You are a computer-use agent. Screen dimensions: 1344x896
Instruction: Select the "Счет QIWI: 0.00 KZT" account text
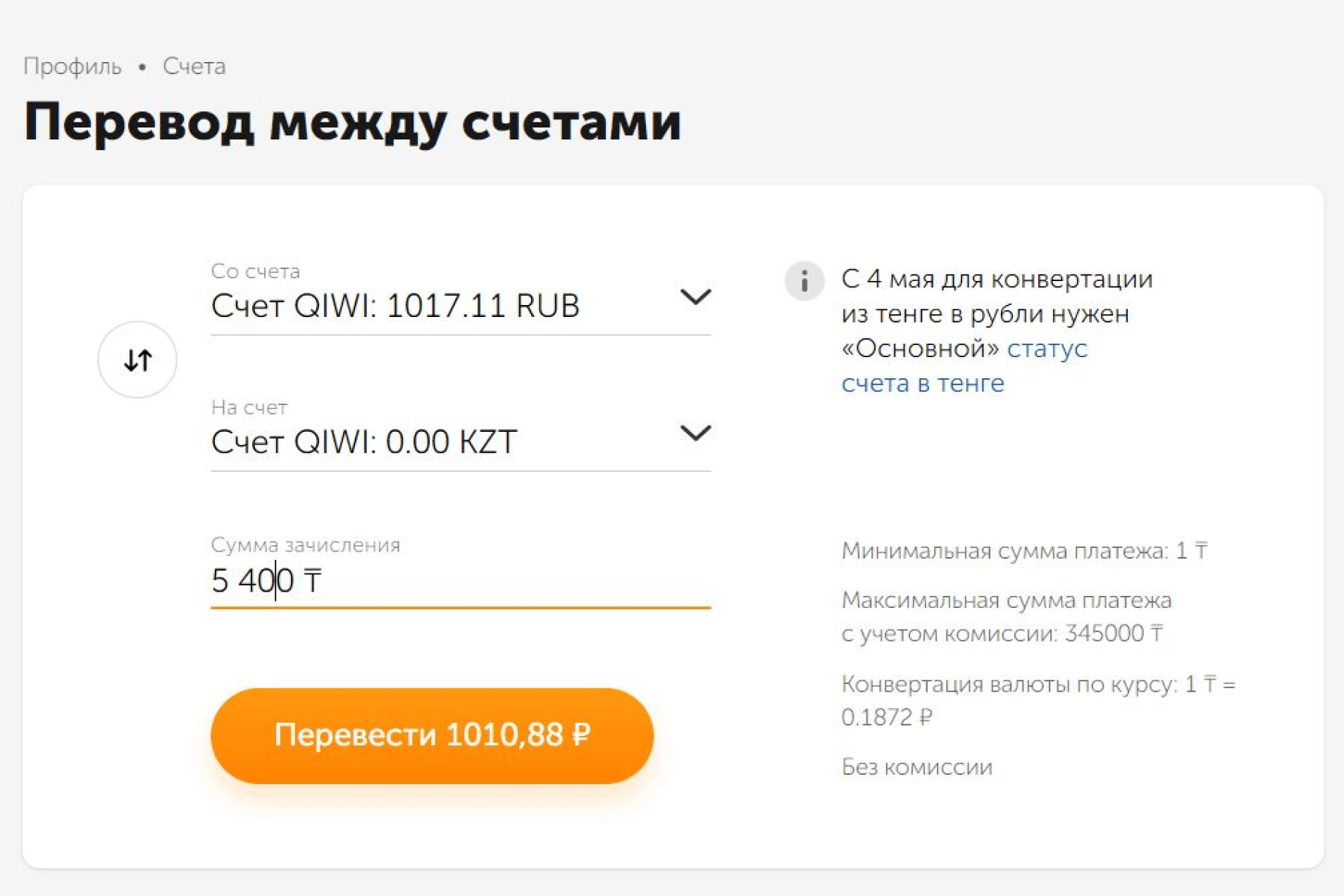[364, 442]
